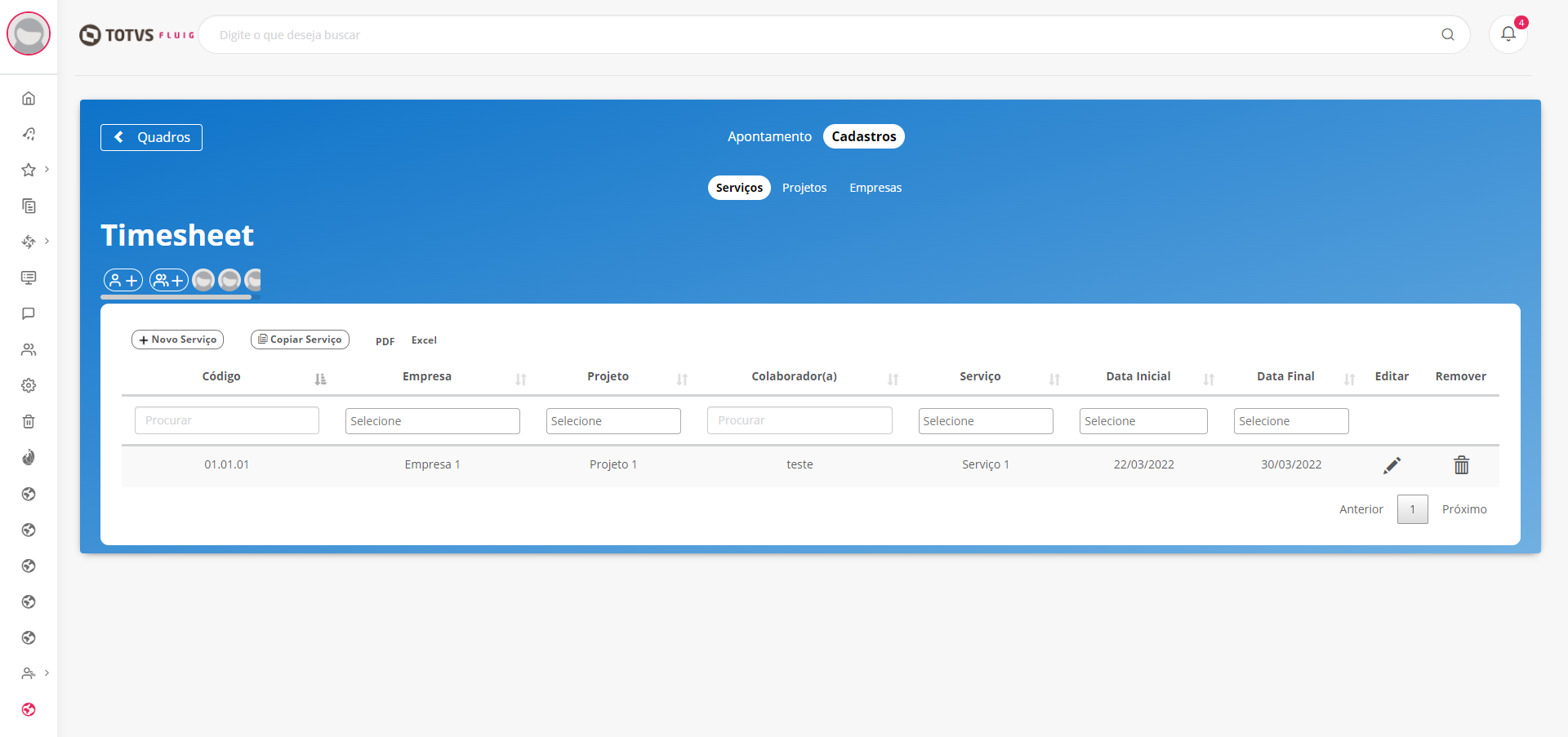Viewport: 1568px width, 737px height.
Task: Open the documents sidebar icon
Action: pos(29,206)
